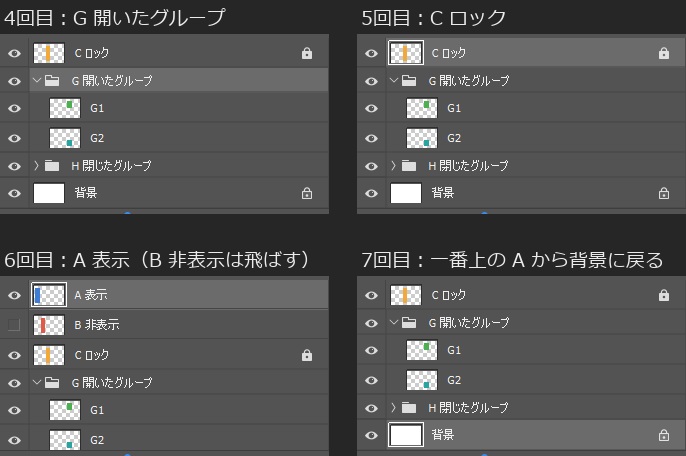The width and height of the screenshot is (686, 456).
Task: Click B 非表示 red thumbnail in 6回目 panel
Action: tap(49, 325)
